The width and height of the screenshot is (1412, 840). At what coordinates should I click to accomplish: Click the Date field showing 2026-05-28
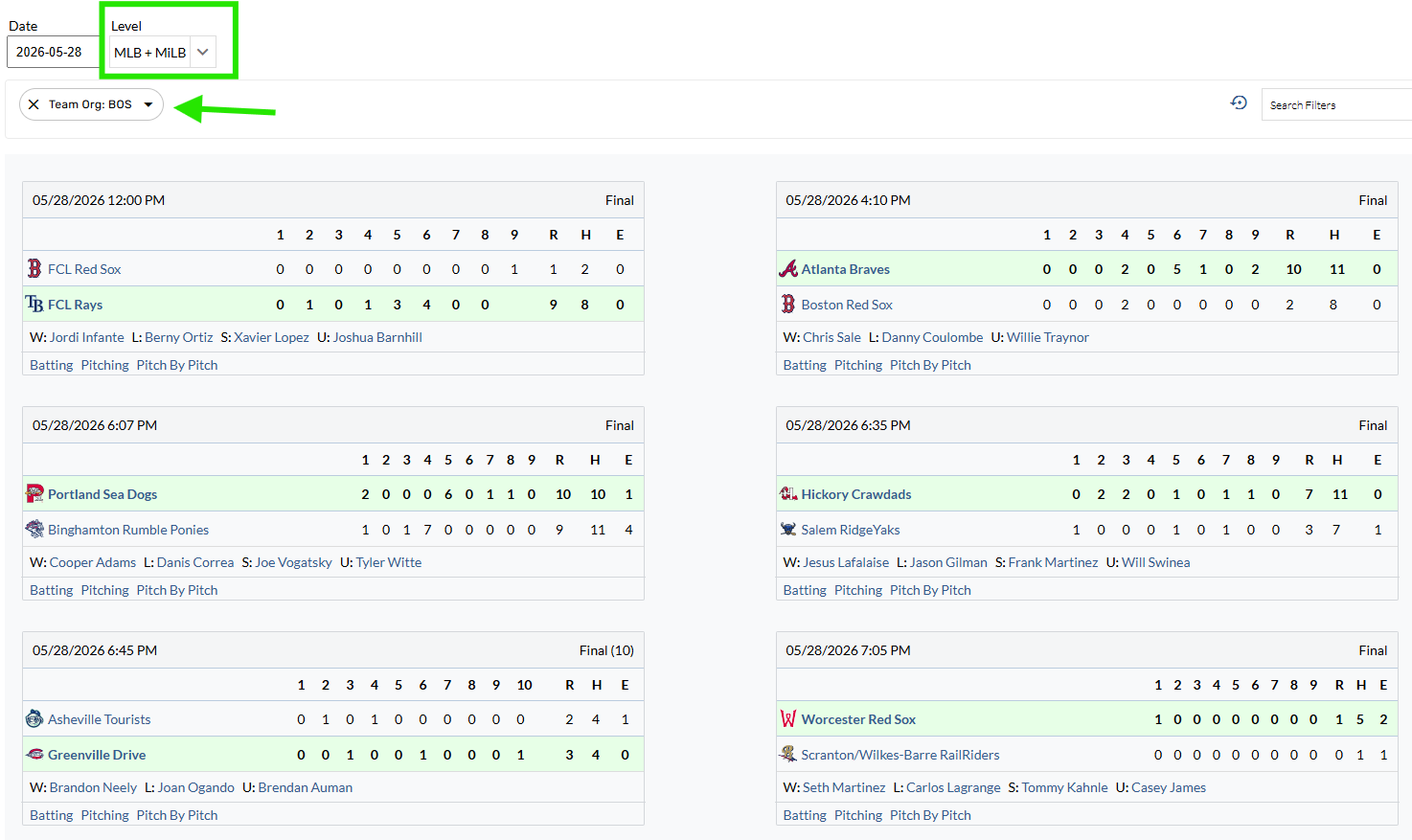click(54, 52)
